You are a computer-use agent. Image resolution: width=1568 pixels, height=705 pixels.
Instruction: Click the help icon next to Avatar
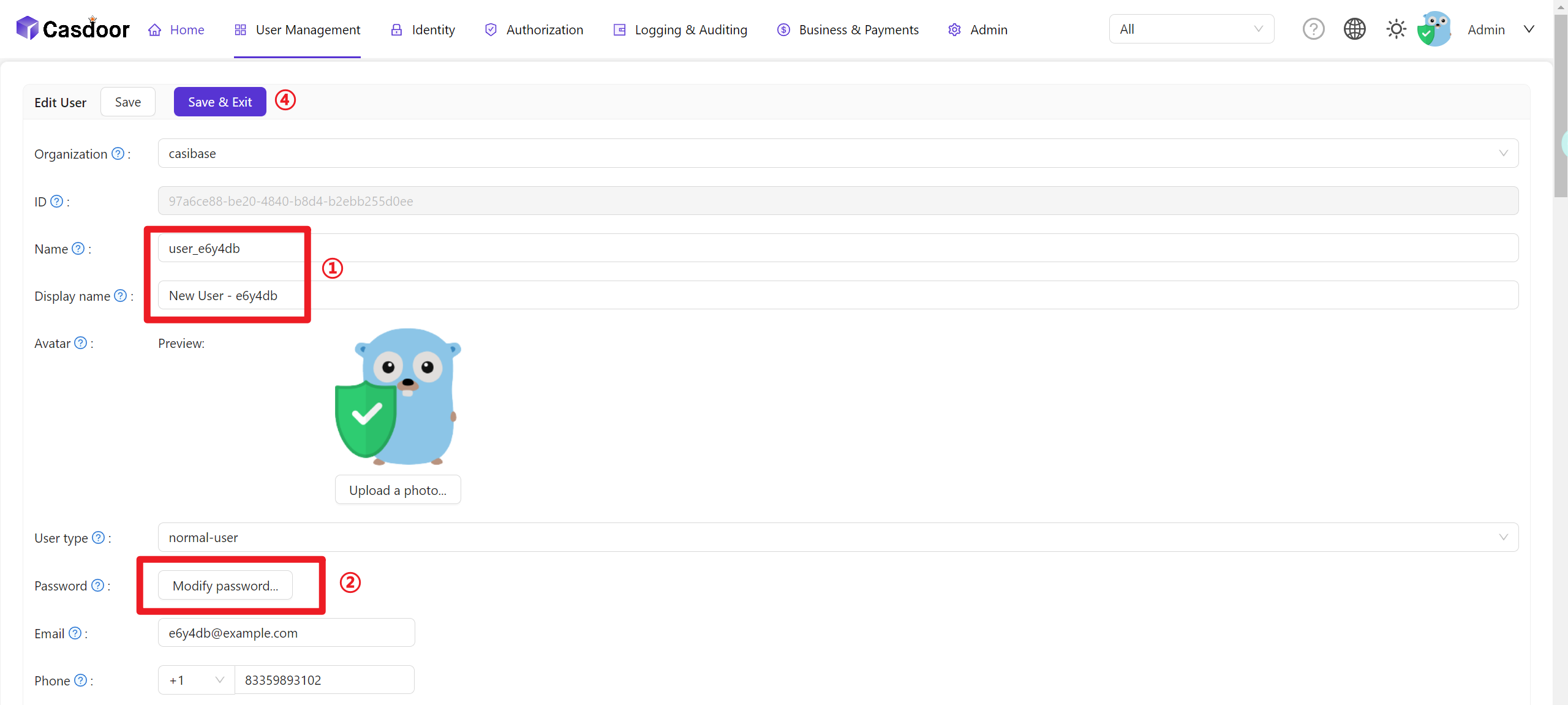[81, 343]
